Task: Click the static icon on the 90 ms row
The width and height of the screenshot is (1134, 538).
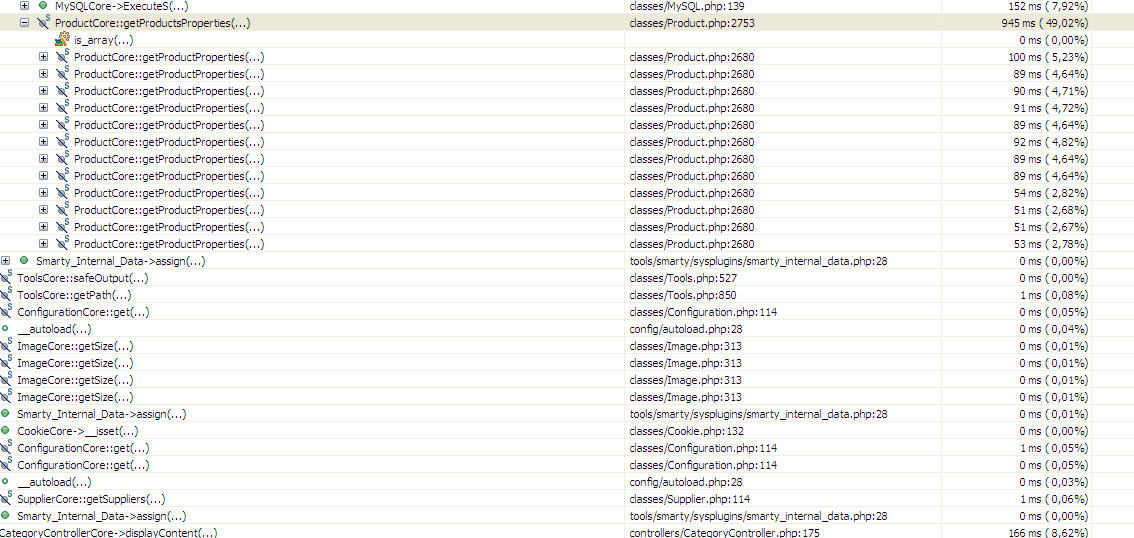Action: 62,90
